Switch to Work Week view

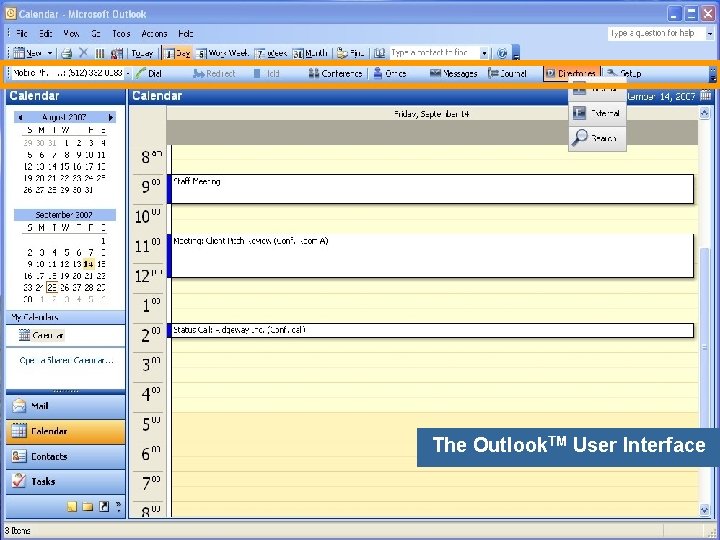[223, 53]
